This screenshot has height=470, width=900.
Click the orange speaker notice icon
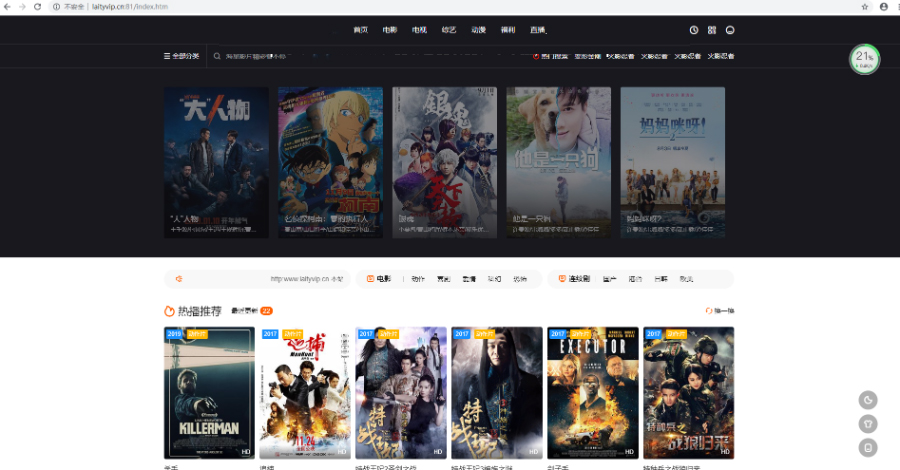[x=179, y=279]
